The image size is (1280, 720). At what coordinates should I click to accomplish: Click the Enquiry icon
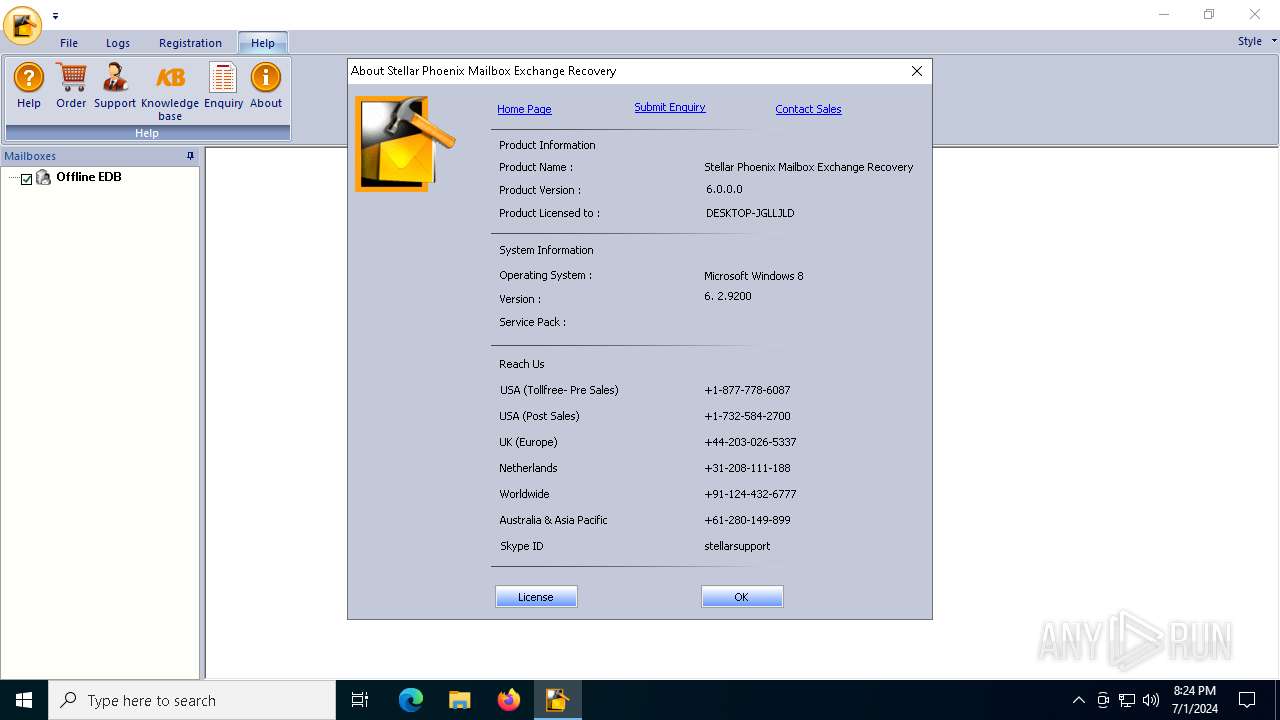[x=223, y=85]
